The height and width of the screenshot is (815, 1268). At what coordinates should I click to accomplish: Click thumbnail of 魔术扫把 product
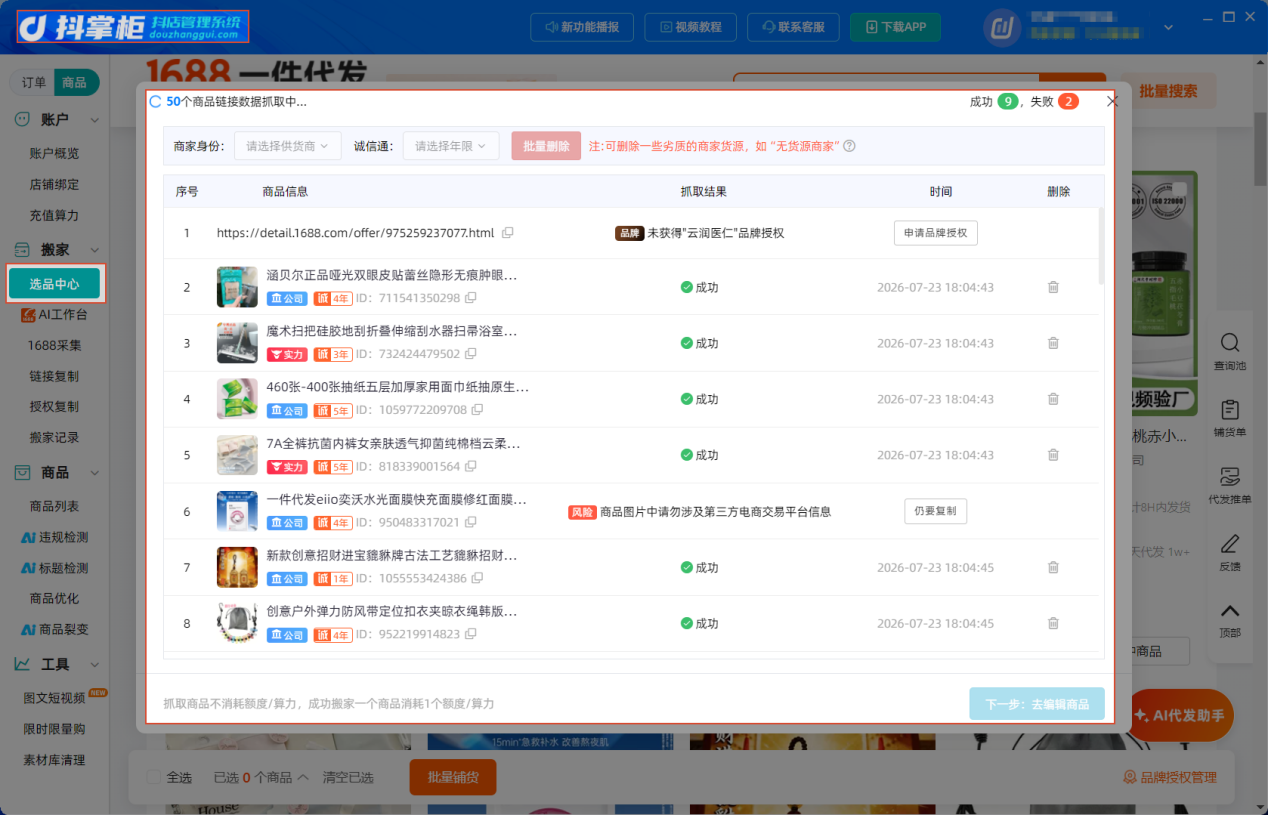click(237, 343)
